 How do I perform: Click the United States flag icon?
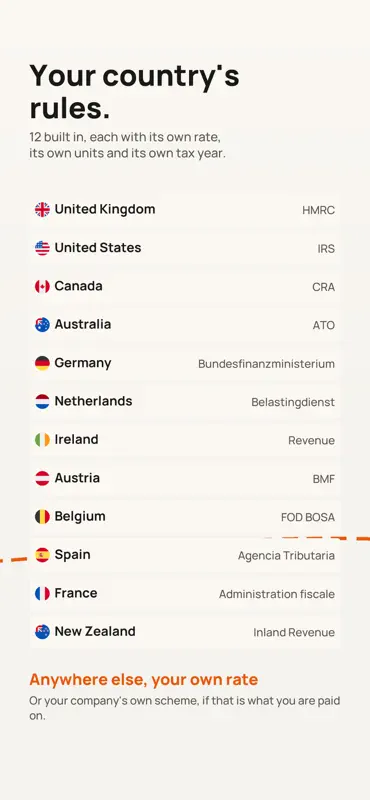(x=42, y=248)
